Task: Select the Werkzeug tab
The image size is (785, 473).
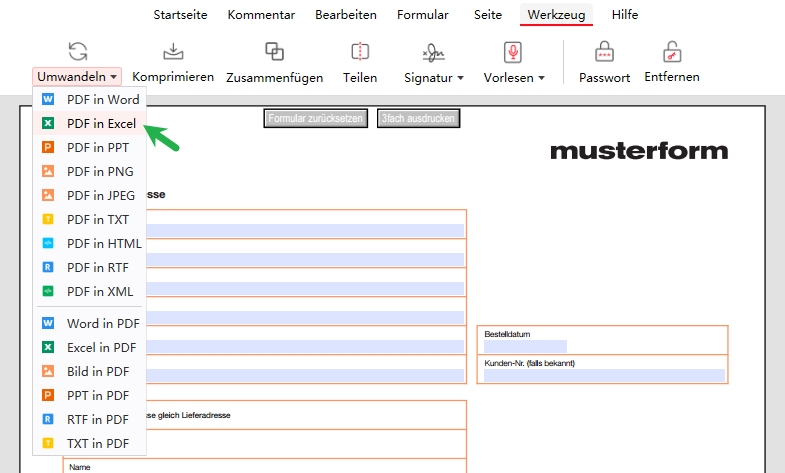Action: click(x=556, y=15)
